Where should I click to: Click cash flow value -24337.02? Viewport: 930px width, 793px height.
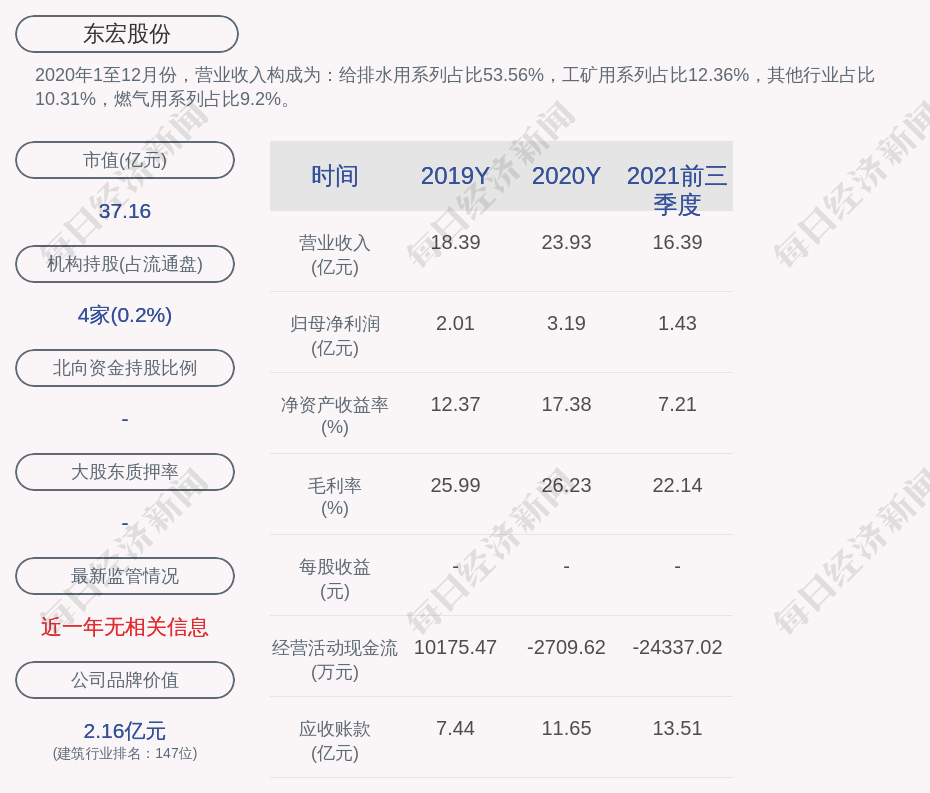tap(677, 647)
